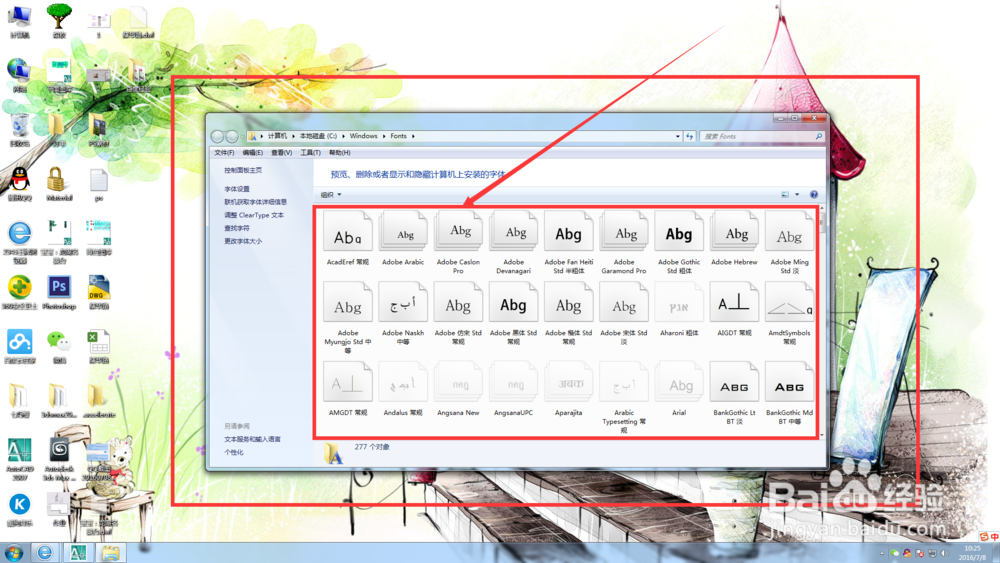Select the Adobe 楷体 Std font
This screenshot has height=563, width=1000.
568,314
